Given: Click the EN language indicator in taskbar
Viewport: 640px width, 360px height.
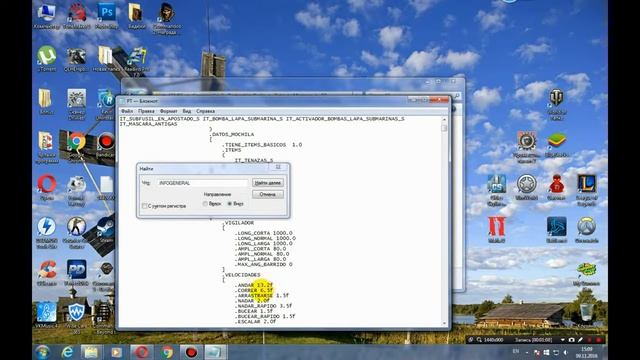Looking at the screenshot, I should point(516,351).
